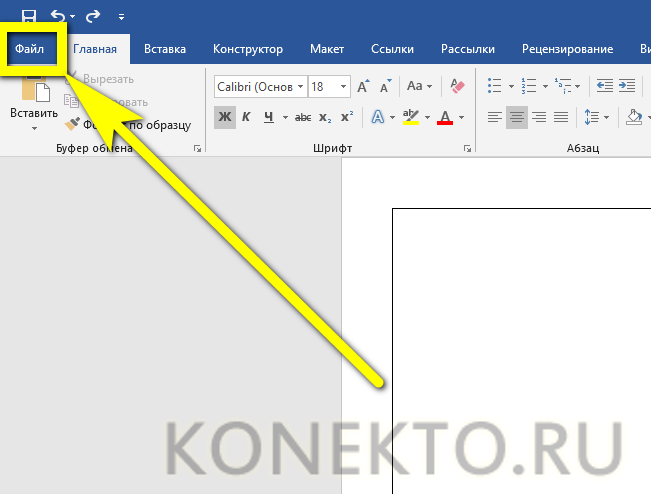
Task: Switch to the Макет tab
Action: tap(327, 49)
